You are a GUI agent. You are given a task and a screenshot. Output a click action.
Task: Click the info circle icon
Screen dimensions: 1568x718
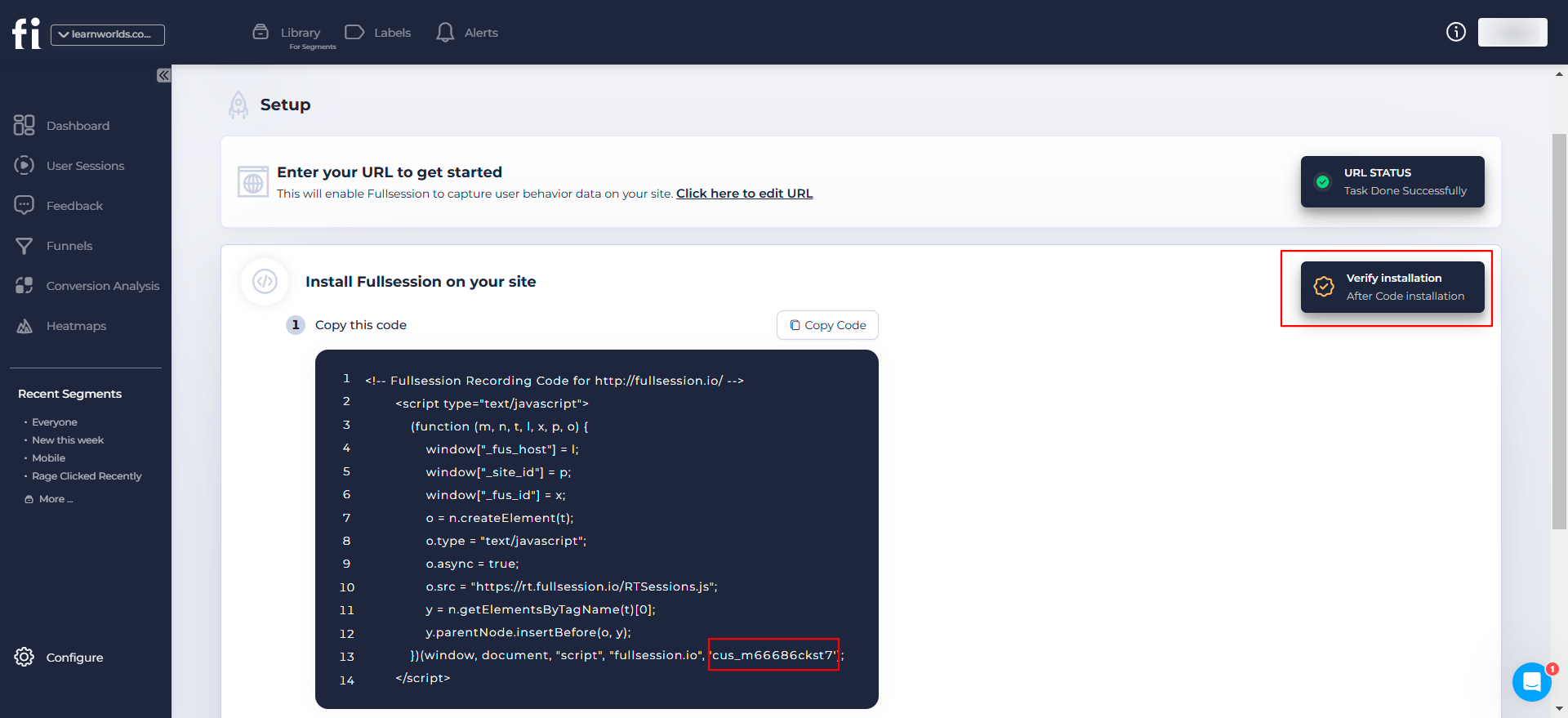1456,32
